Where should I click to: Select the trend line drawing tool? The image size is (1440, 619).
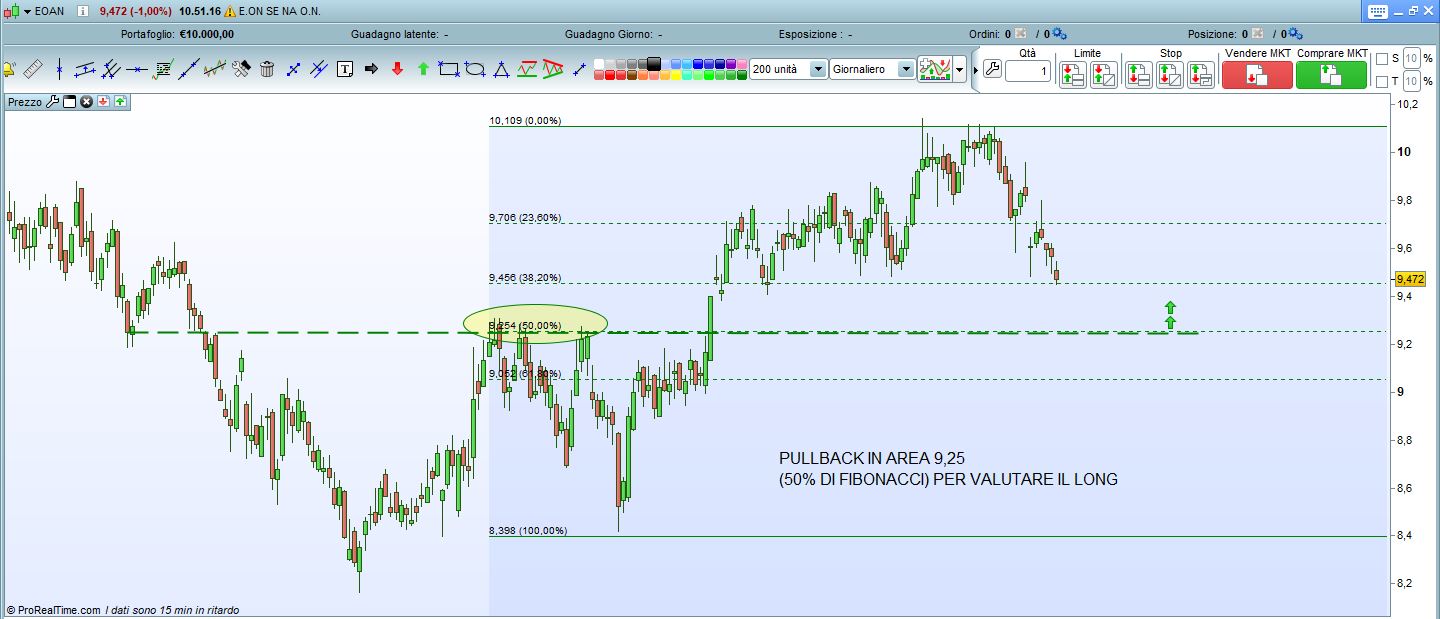[189, 69]
